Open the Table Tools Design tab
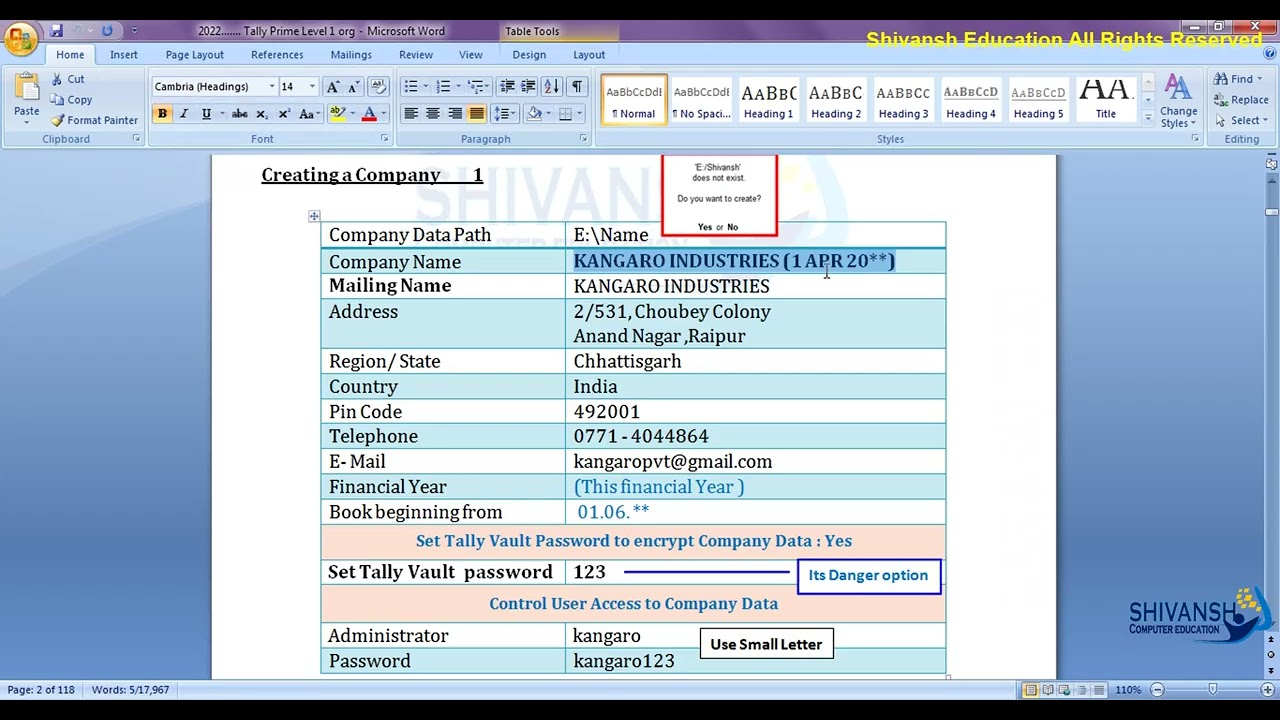This screenshot has height=720, width=1280. coord(529,55)
